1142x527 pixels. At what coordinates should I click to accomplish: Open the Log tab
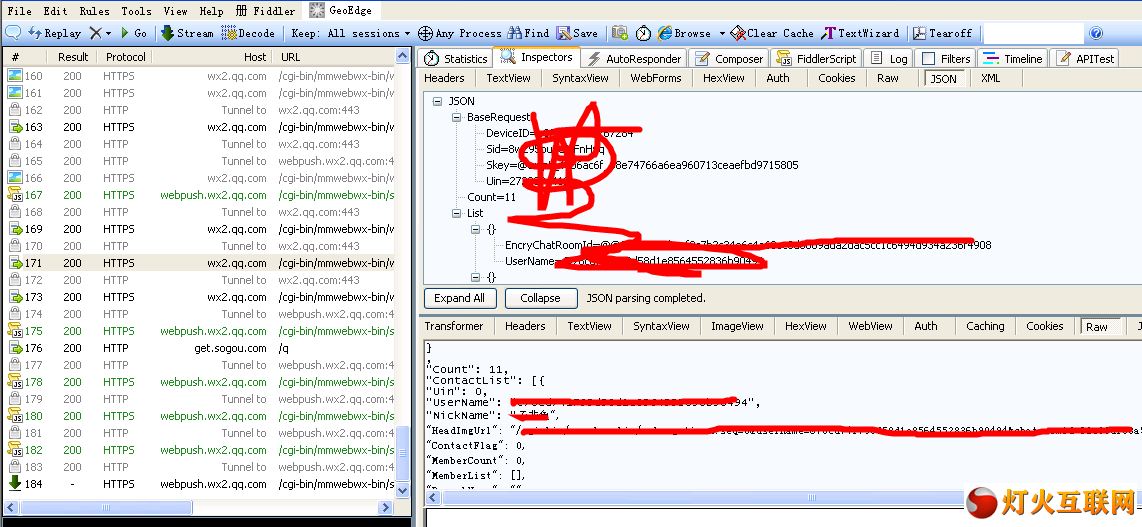pos(889,58)
